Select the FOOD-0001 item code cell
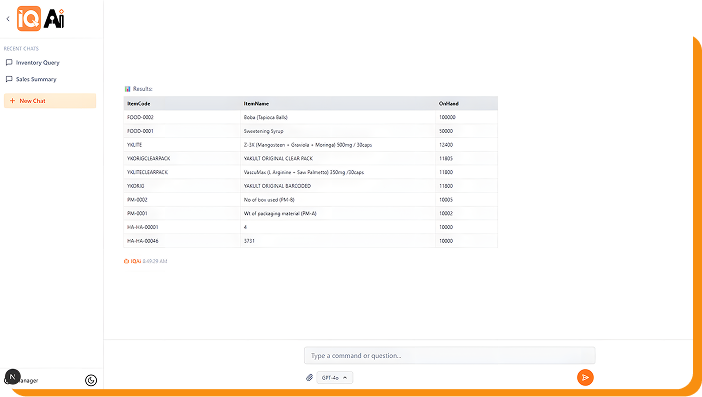The height and width of the screenshot is (397, 702). point(182,131)
